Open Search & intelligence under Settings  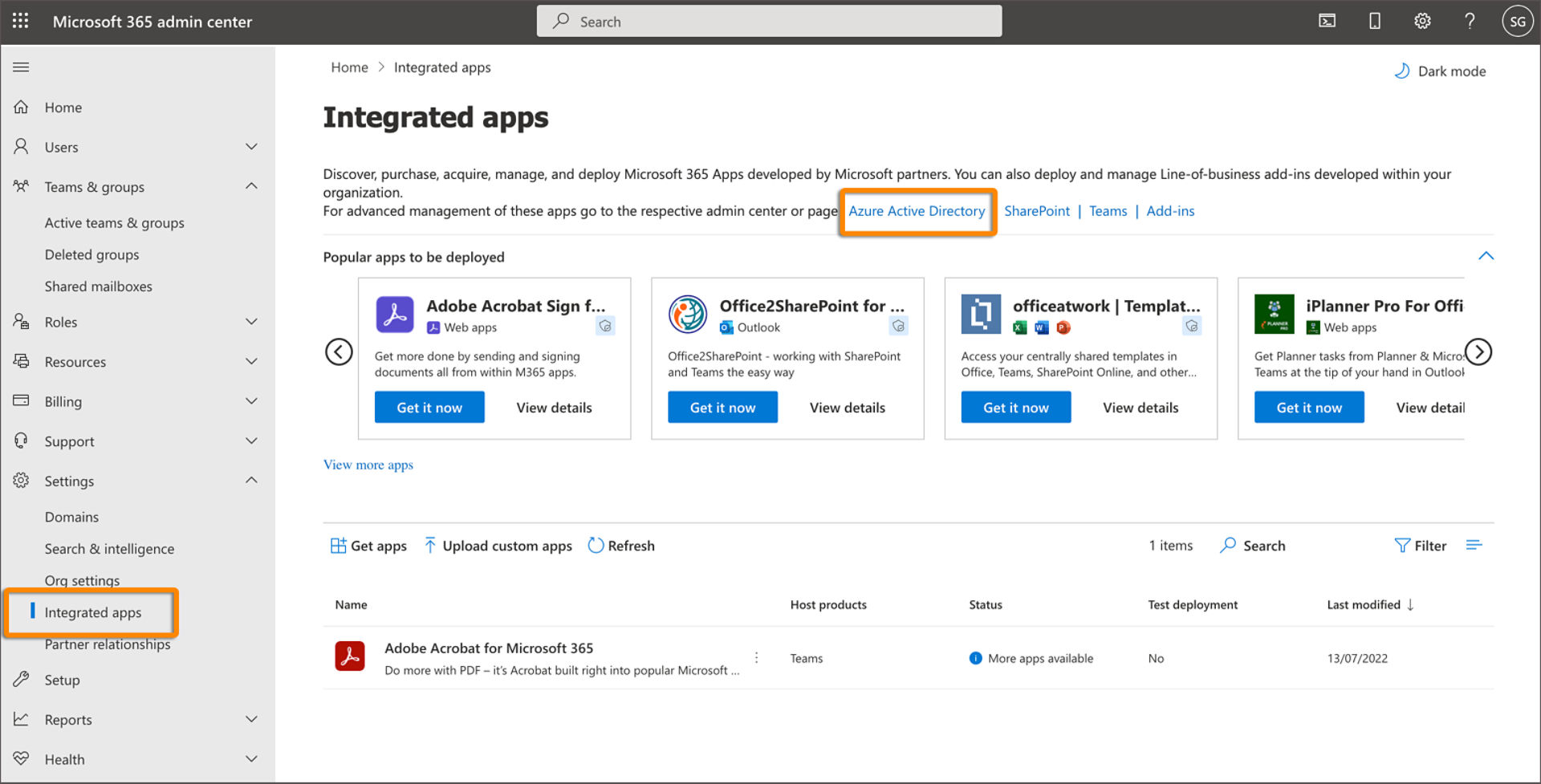tap(109, 549)
